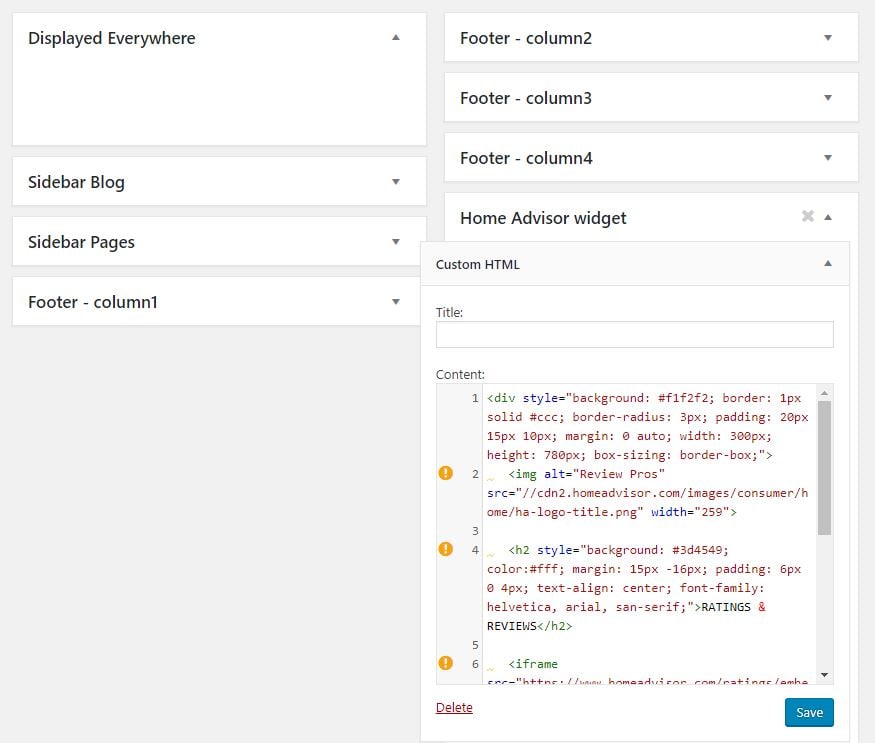Delete the Custom HTML widget
The image size is (875, 743).
pos(454,707)
